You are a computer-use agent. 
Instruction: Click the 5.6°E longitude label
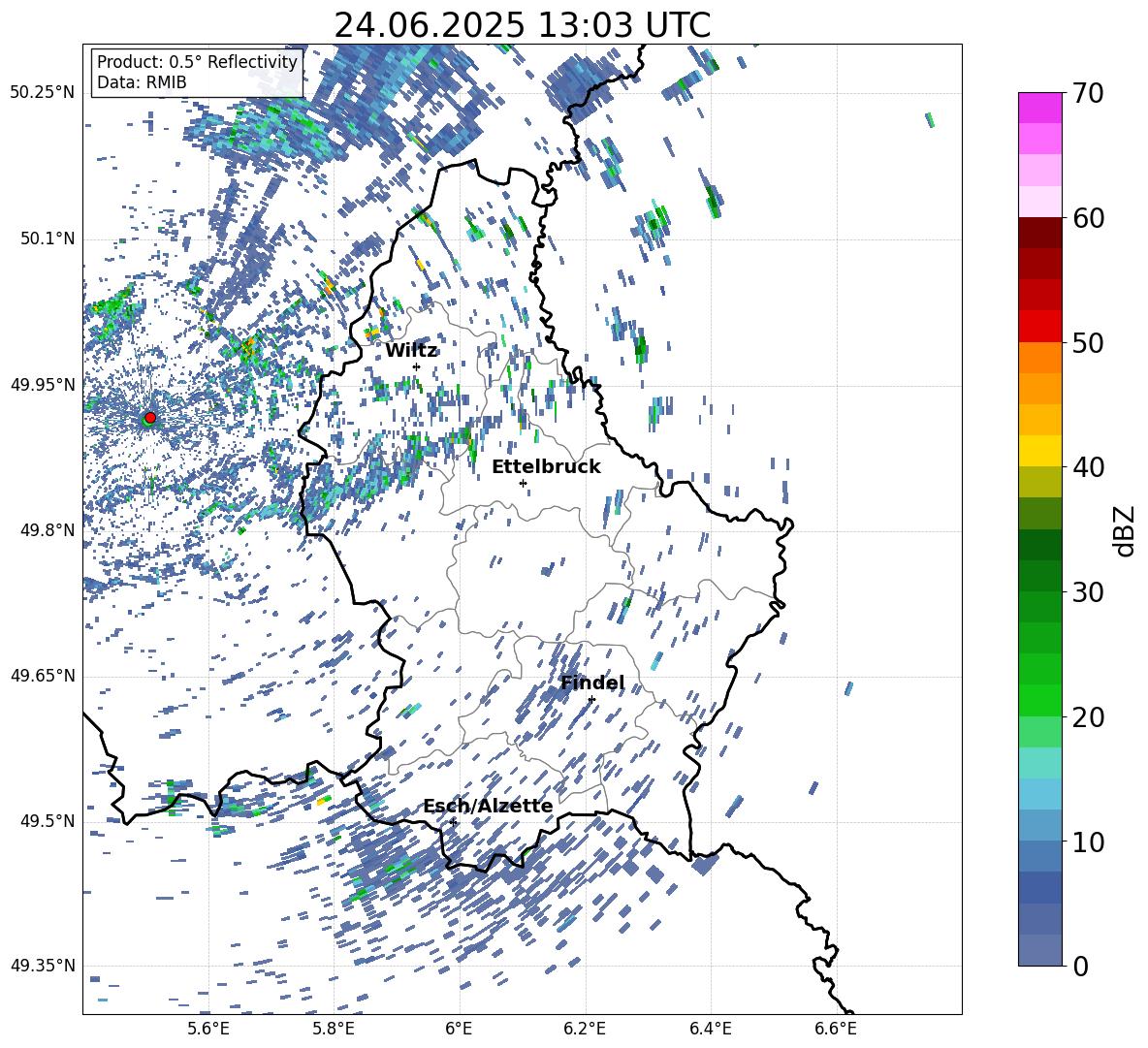click(x=208, y=1029)
